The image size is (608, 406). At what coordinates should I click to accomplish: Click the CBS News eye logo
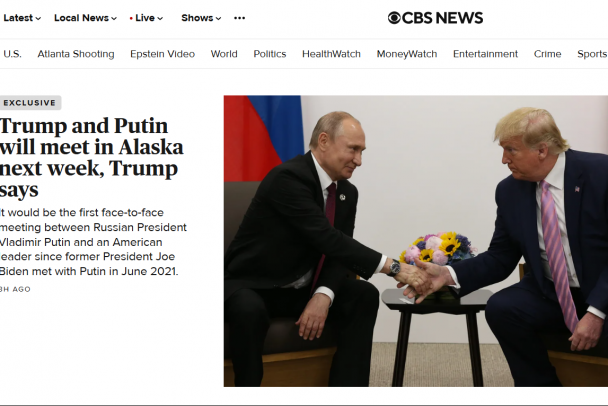[394, 18]
